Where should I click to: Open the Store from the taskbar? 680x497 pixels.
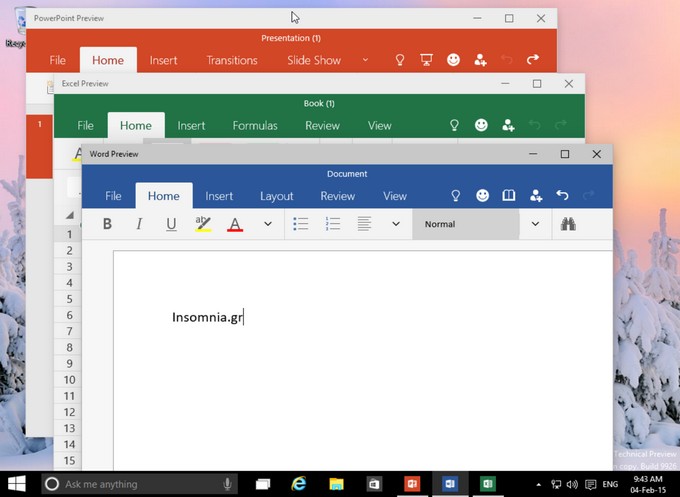(x=374, y=484)
